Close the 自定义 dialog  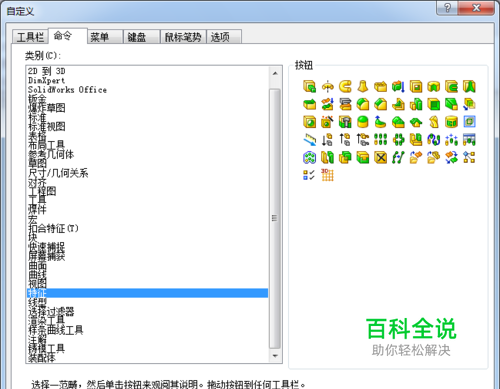(476, 8)
